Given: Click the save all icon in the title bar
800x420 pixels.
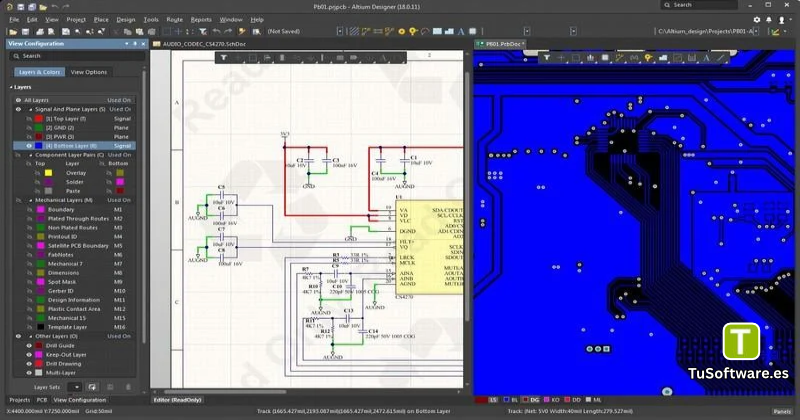Looking at the screenshot, I should pyautogui.click(x=32, y=7).
